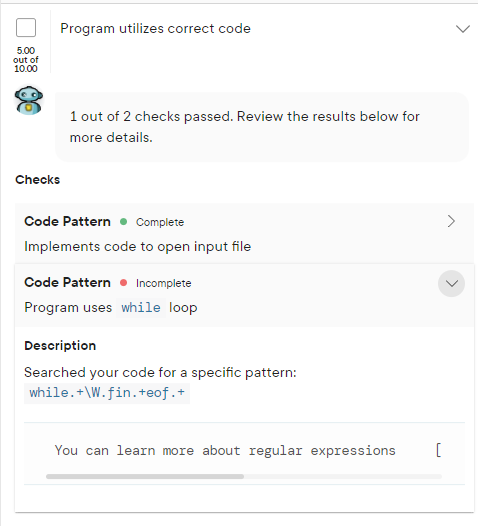Click the horizontal scrollbar under regular expressions text
Image resolution: width=478 pixels, height=526 pixels.
pos(145,476)
